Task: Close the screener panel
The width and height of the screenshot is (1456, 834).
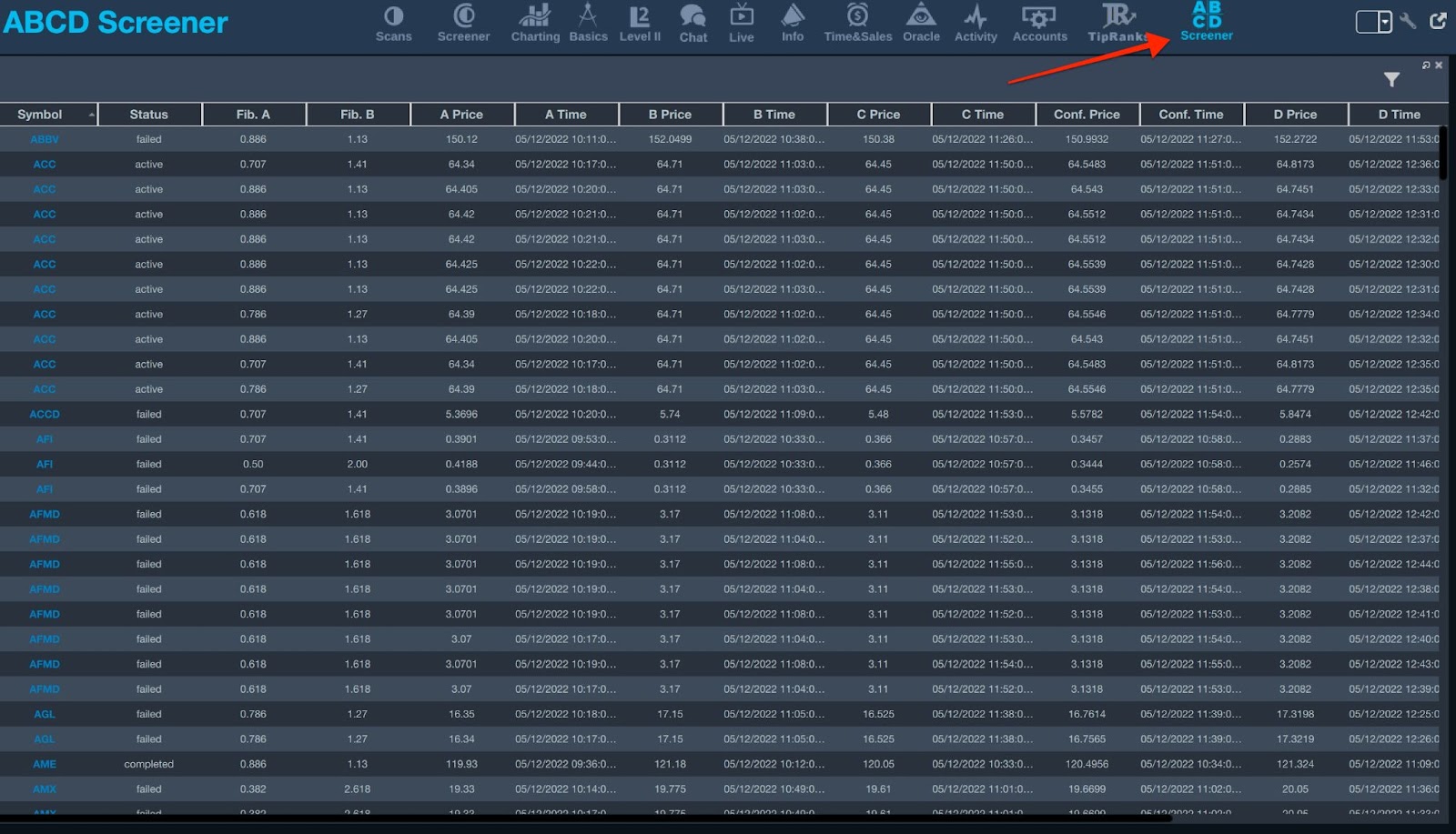Action: [1439, 65]
